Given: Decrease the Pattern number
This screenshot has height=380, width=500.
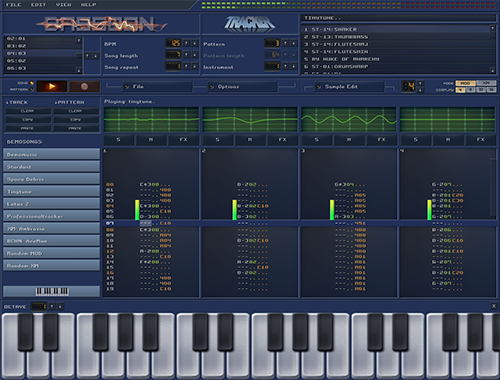Looking at the screenshot, I should click(294, 43).
